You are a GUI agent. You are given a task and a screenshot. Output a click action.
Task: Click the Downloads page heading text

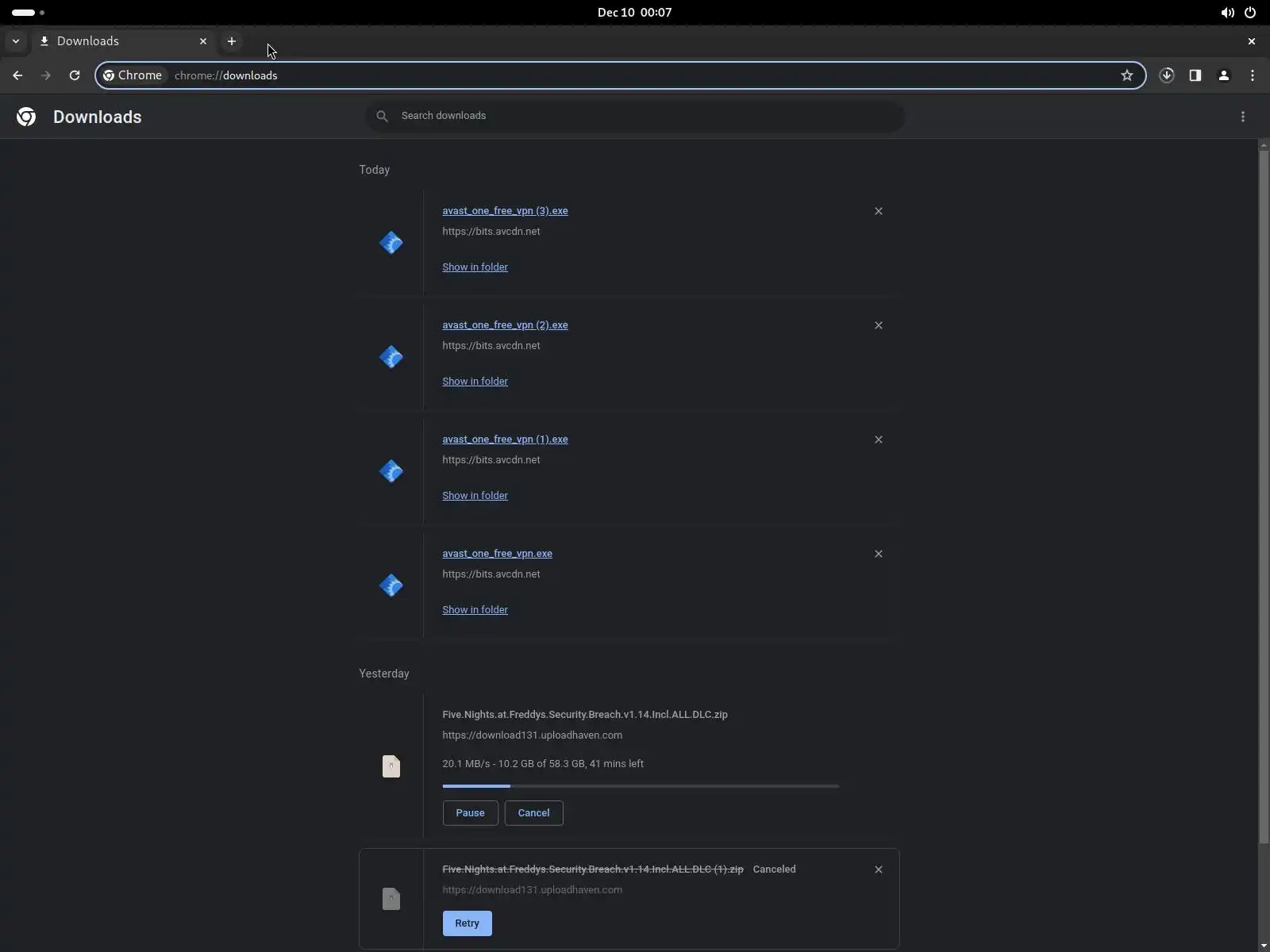coord(97,117)
